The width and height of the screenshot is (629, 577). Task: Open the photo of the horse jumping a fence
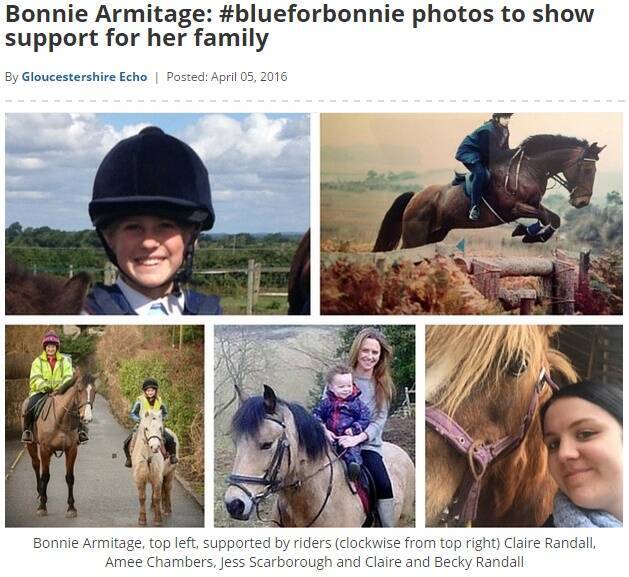click(471, 214)
